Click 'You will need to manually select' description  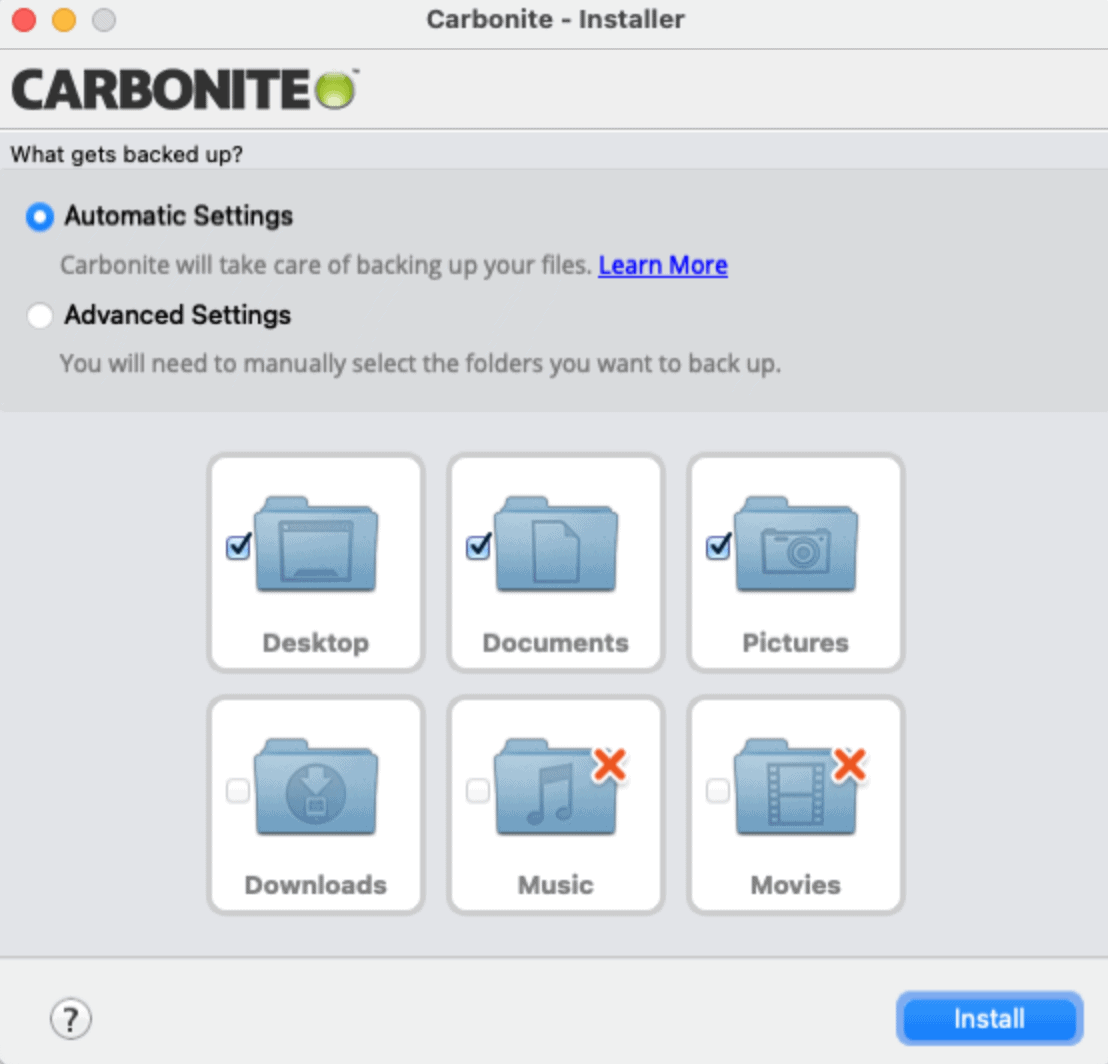coord(420,364)
